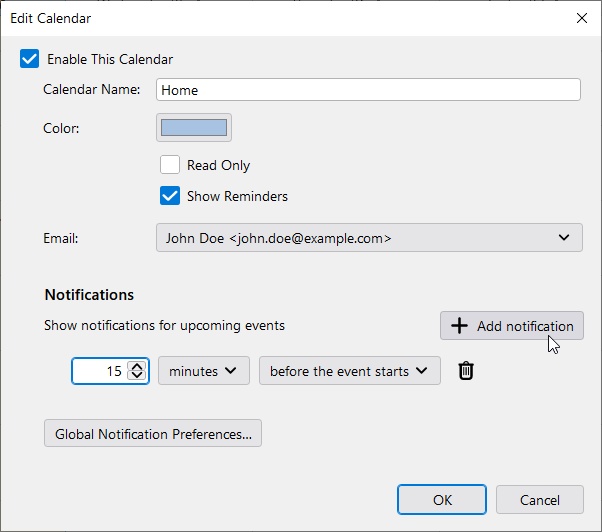This screenshot has width=602, height=532.
Task: Increase notification time with up arrow
Action: [137, 366]
